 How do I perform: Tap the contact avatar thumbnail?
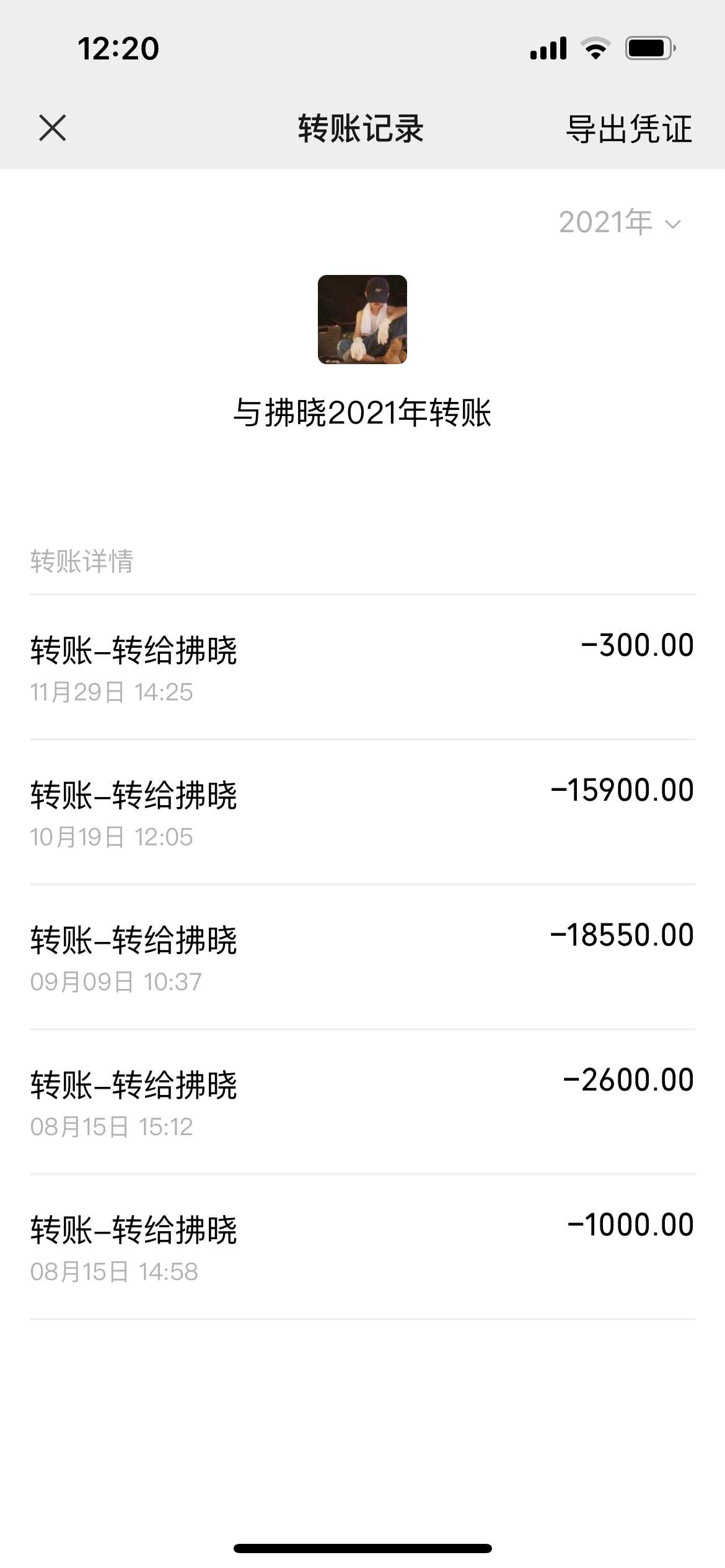[x=362, y=320]
